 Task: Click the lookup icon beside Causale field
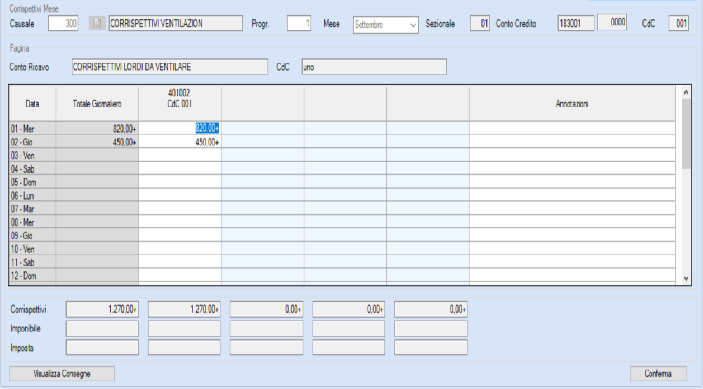coord(97,23)
